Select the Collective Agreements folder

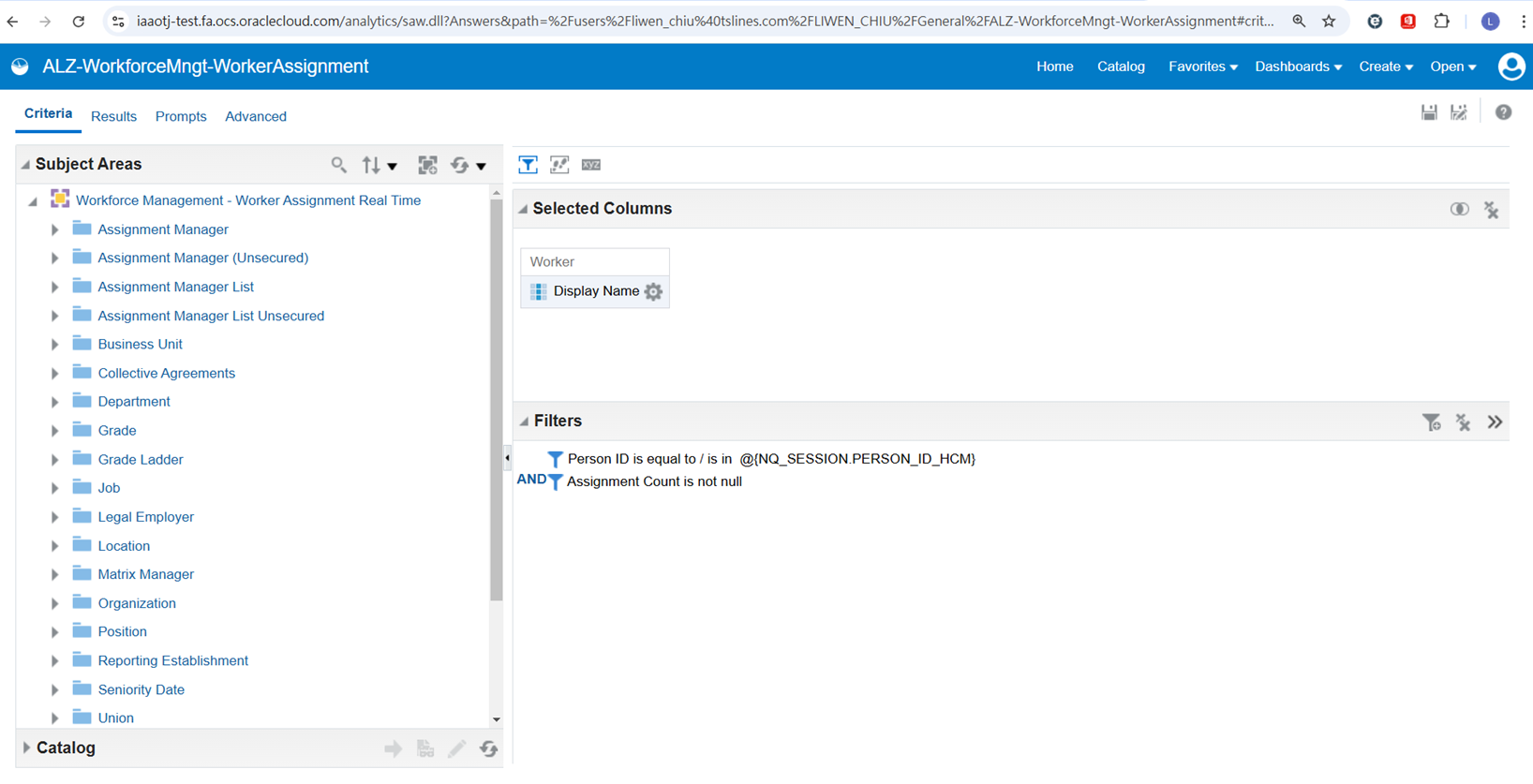[x=166, y=373]
